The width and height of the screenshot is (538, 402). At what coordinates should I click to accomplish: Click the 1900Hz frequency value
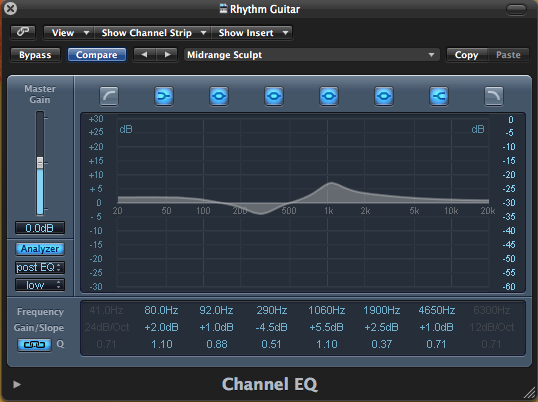(x=382, y=310)
